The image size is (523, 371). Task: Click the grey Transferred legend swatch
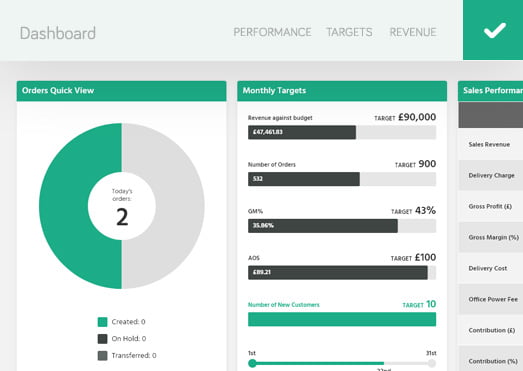102,356
